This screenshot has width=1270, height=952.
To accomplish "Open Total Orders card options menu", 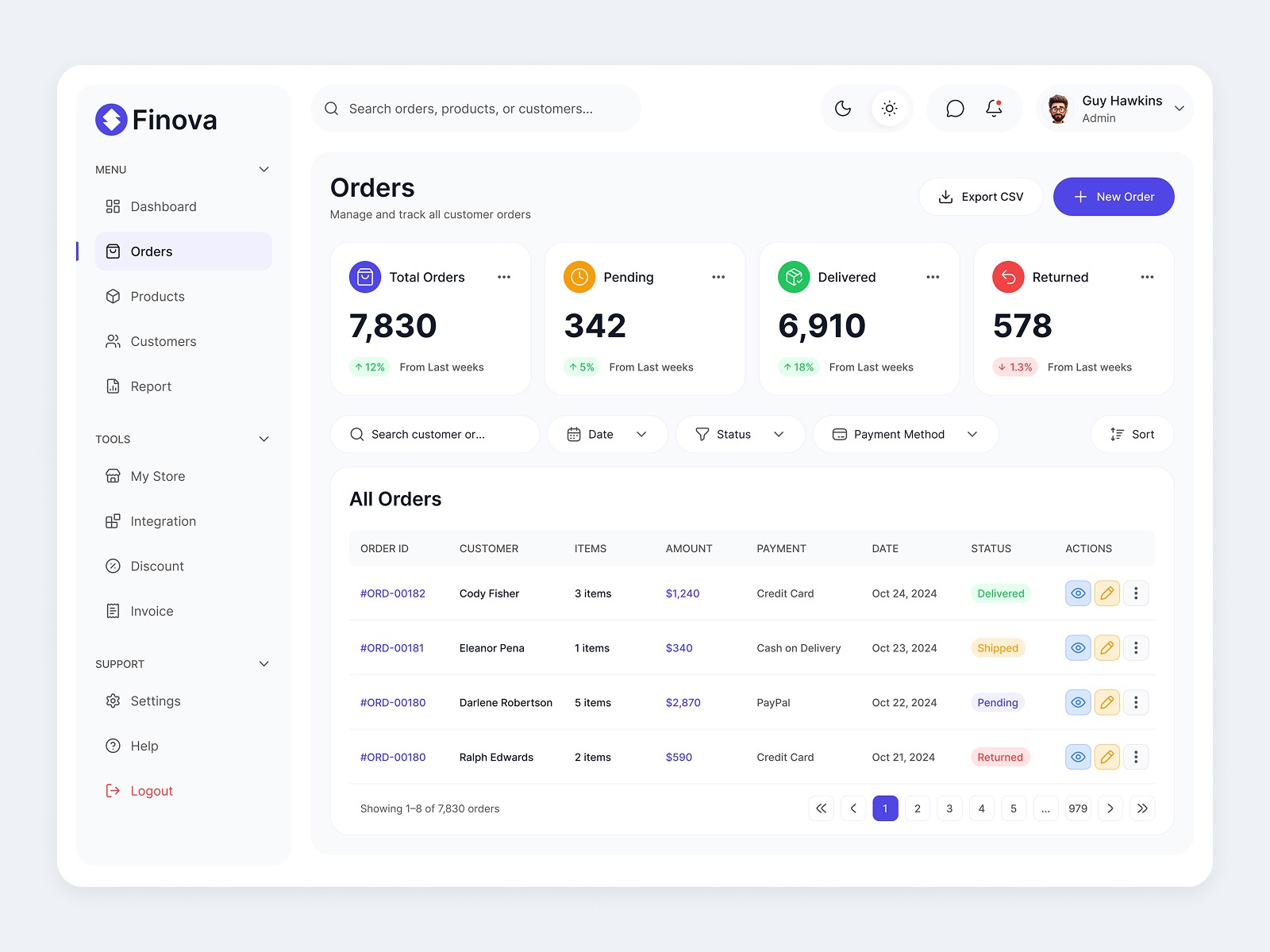I will click(504, 277).
